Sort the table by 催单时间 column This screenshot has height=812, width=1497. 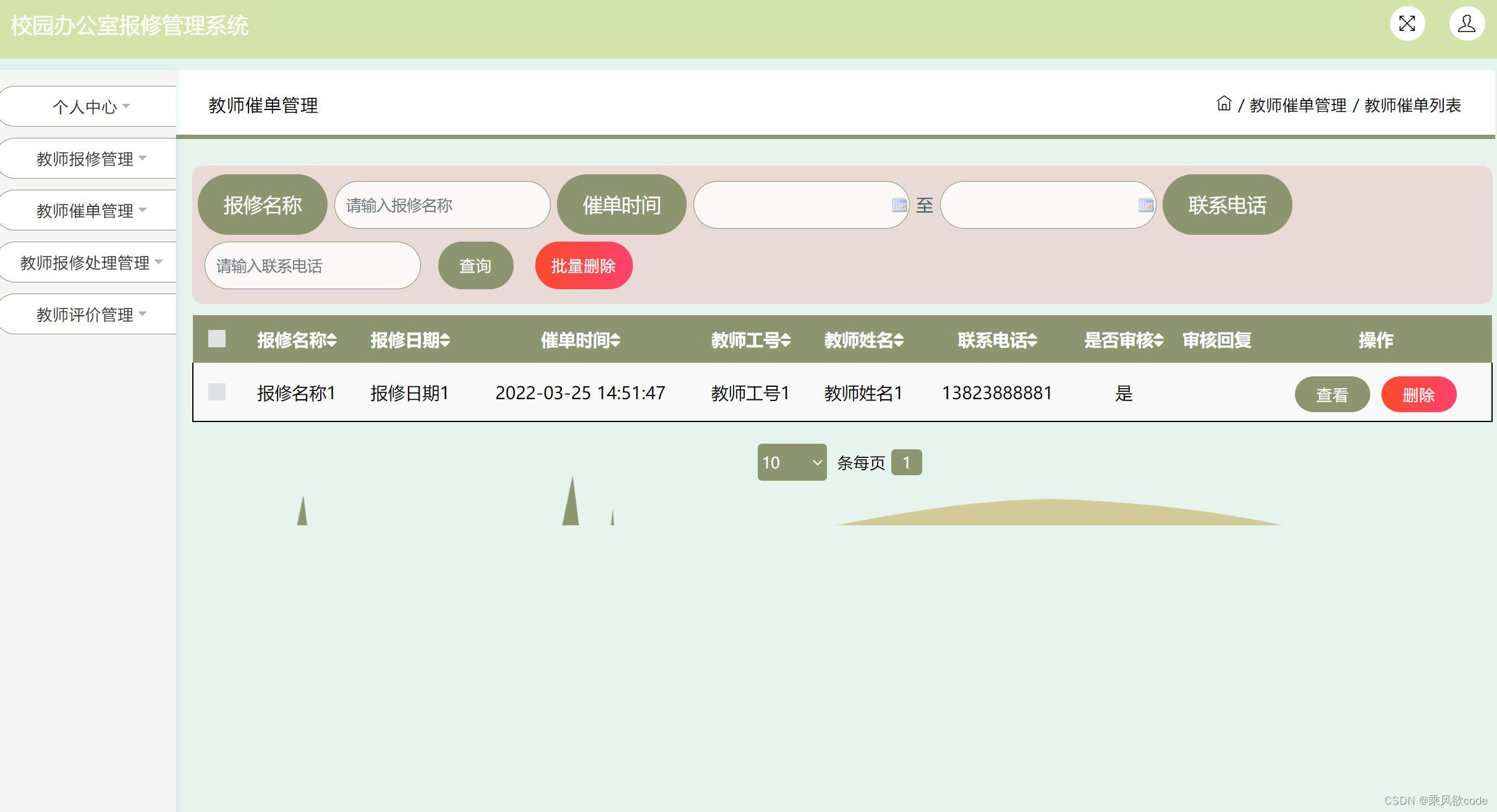coord(580,340)
